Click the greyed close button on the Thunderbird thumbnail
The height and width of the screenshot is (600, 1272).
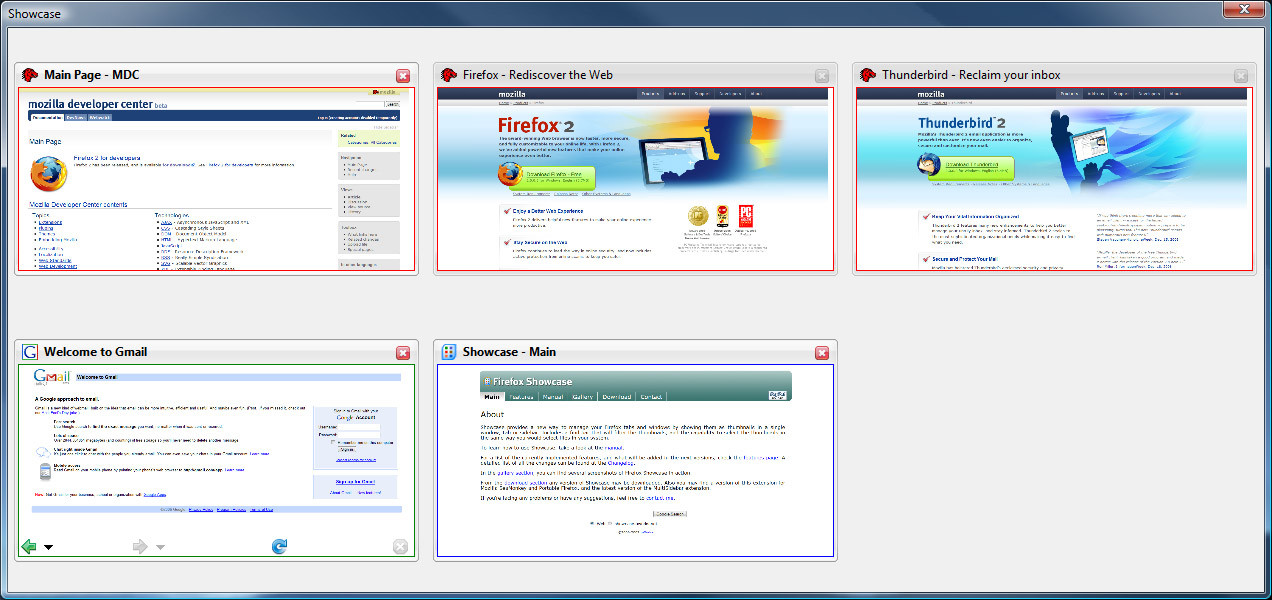coord(1241,76)
